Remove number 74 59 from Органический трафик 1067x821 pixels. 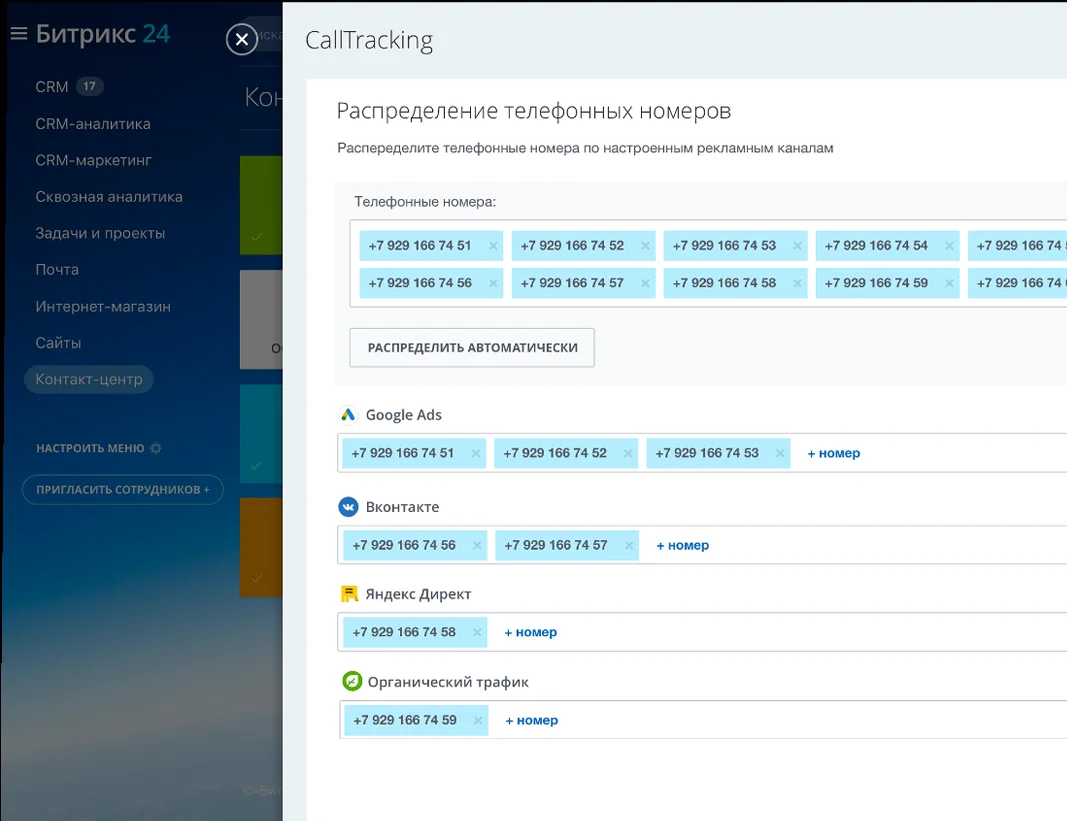coord(478,720)
